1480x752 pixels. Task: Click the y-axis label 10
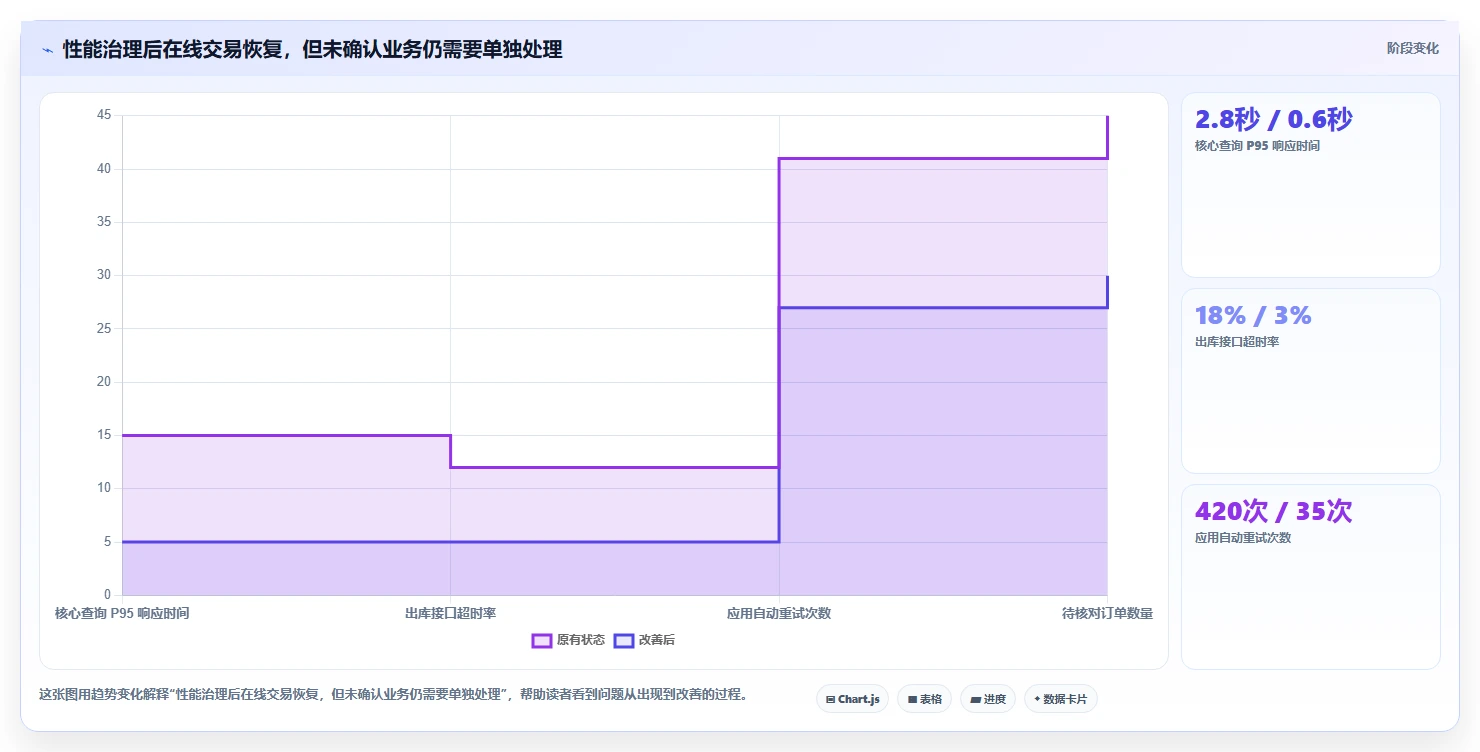(x=104, y=488)
